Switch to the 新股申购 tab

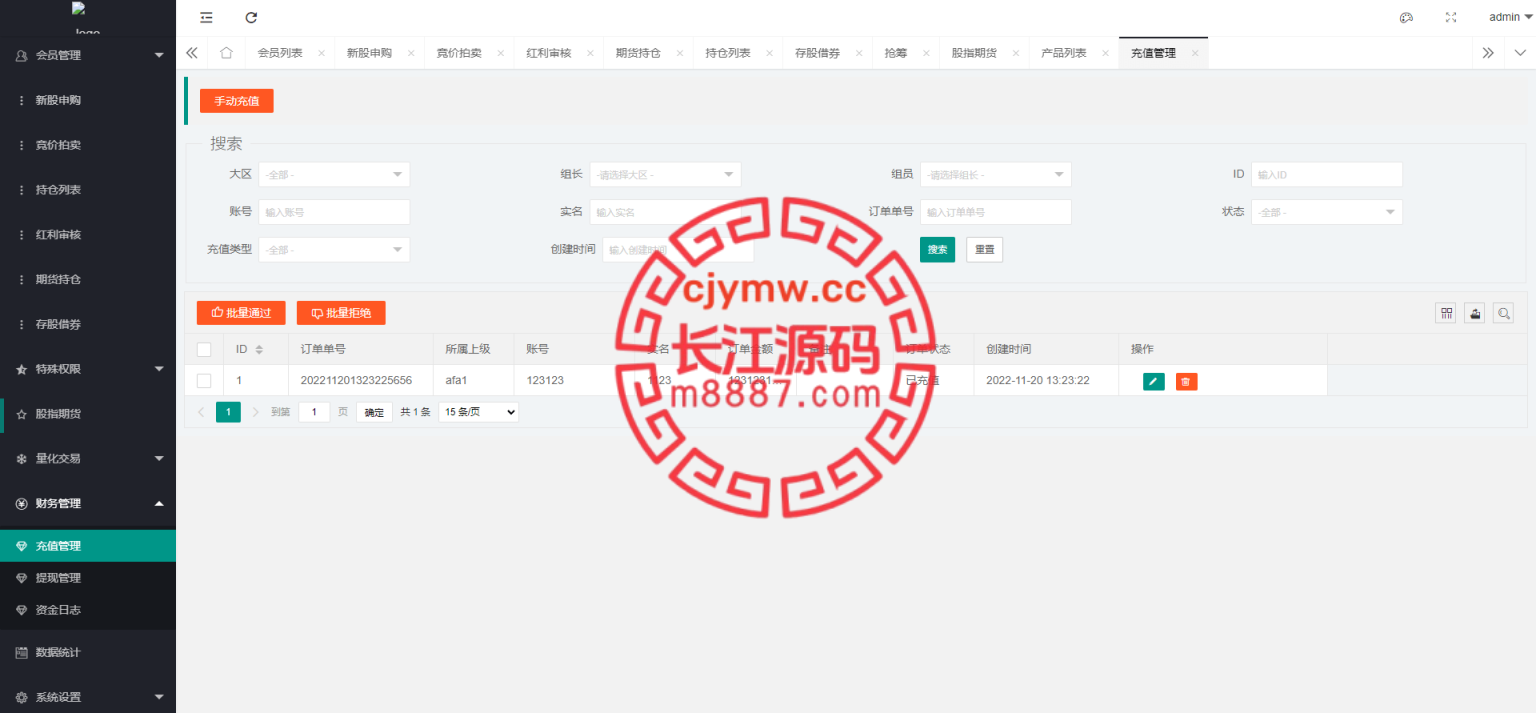369,53
